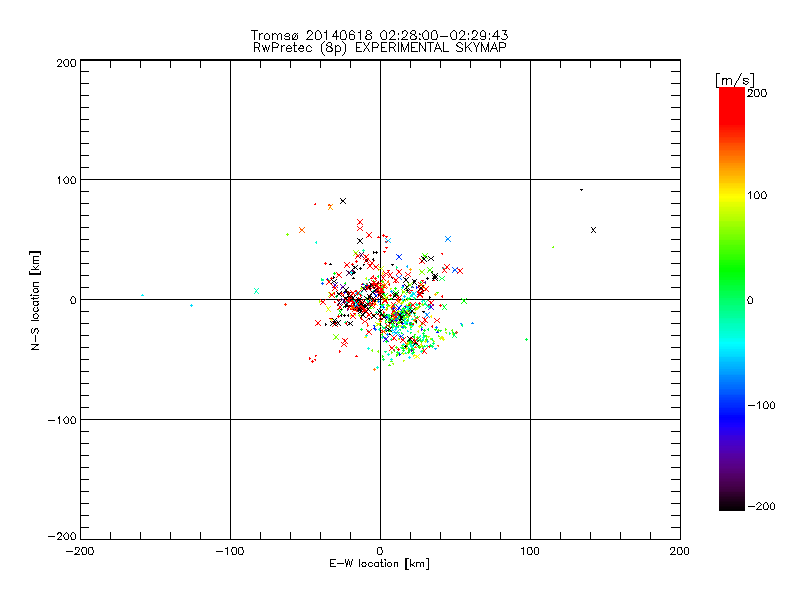Click the y-axis tick label '0'

click(x=73, y=300)
